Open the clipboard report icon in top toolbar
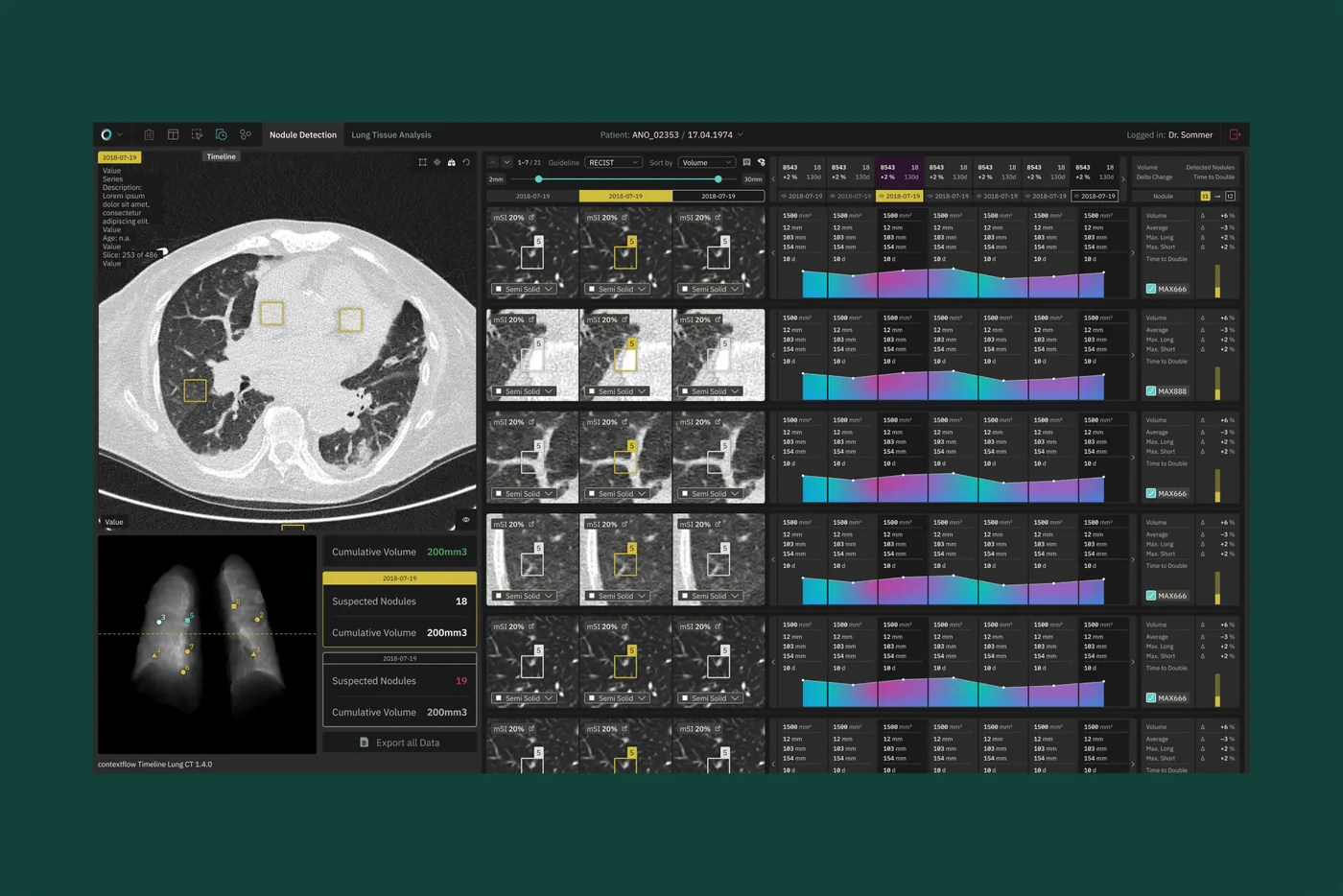Screen dimensions: 1343x896 [149, 134]
